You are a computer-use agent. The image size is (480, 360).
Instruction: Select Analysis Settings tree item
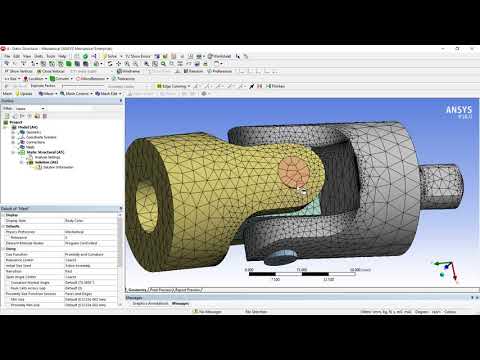pos(47,157)
